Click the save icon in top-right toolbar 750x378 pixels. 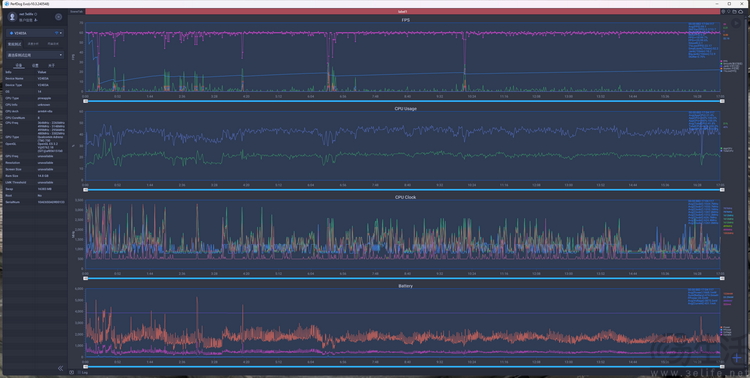pos(735,11)
